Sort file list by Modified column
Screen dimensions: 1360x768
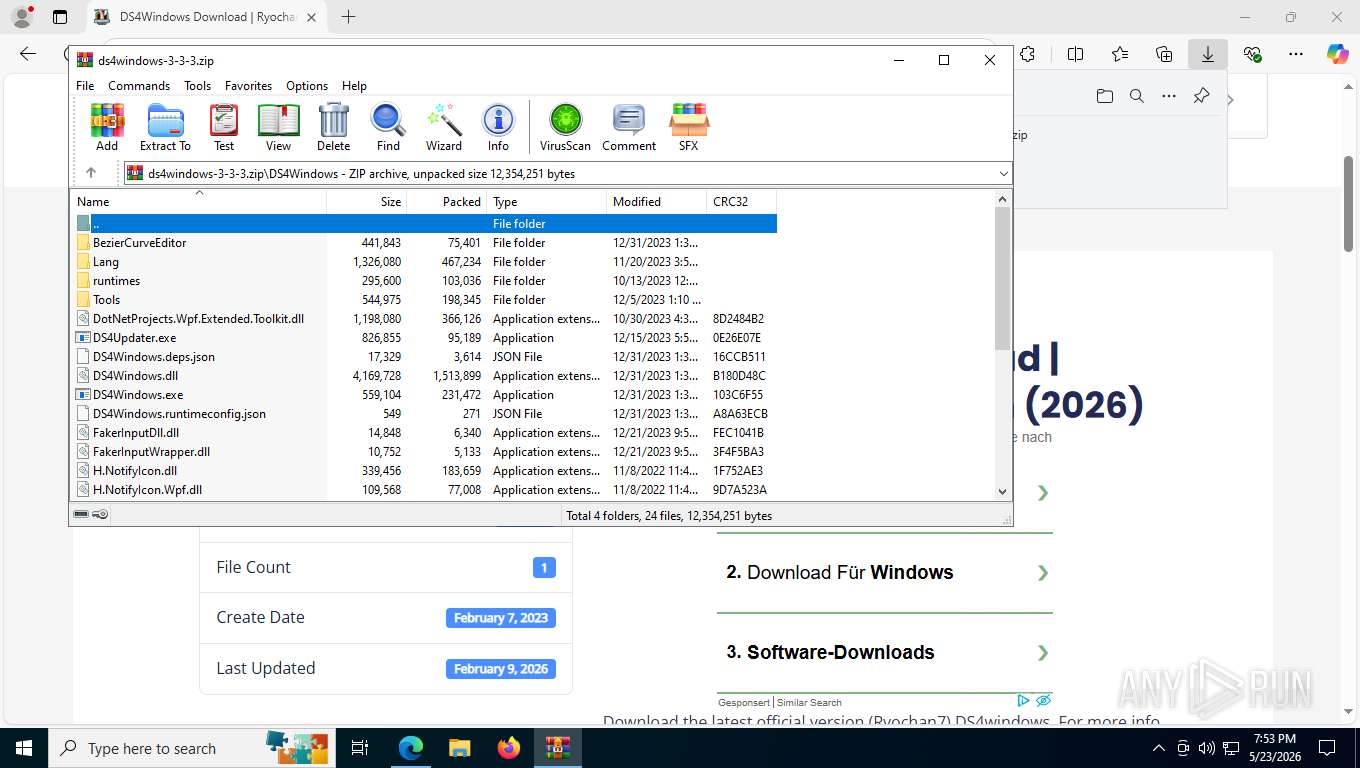(x=657, y=201)
